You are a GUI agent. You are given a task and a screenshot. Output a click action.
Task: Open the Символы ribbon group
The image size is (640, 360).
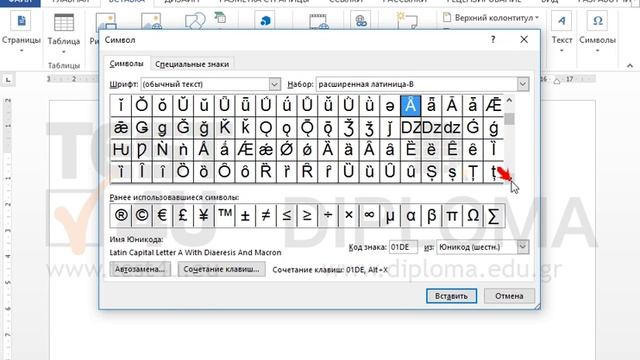coord(597,33)
